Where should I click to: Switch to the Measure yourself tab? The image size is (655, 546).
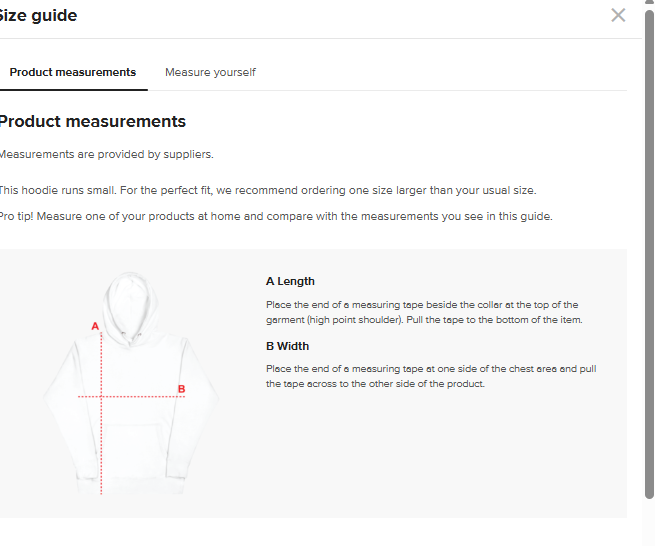tap(210, 72)
